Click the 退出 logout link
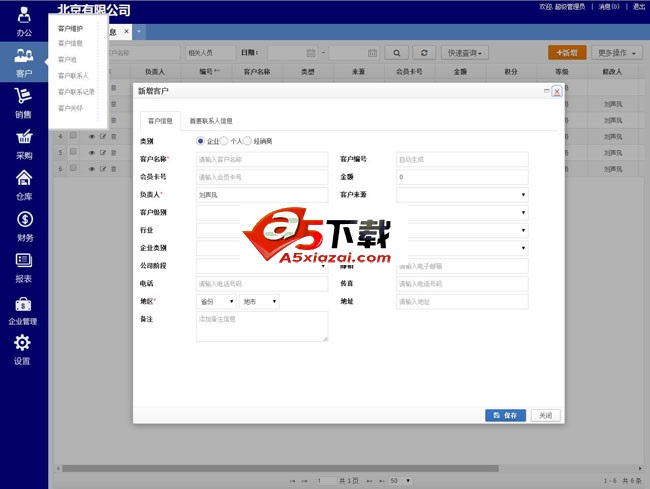The height and width of the screenshot is (489, 650). (639, 6)
